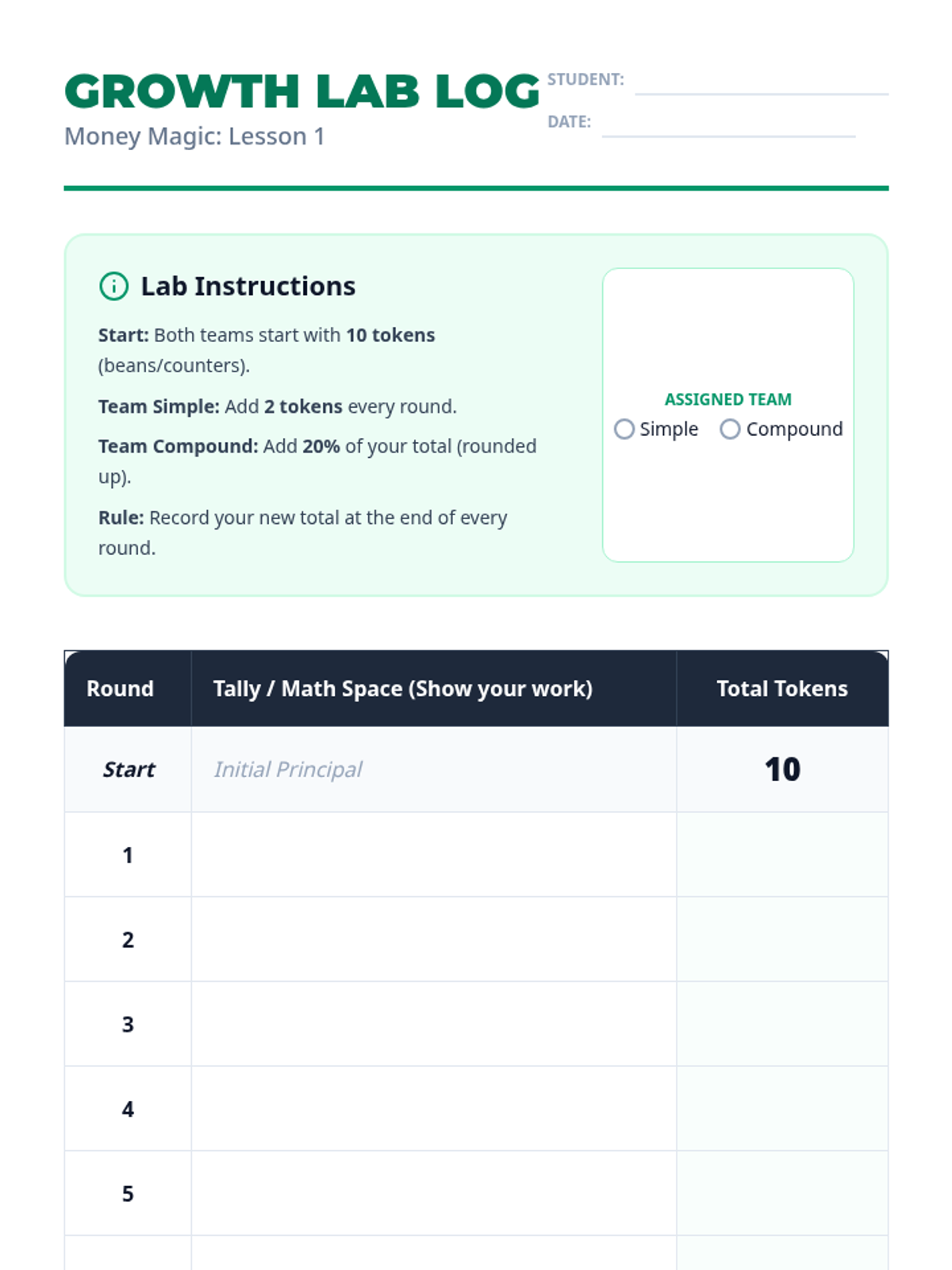Click the starting total value 10

[x=781, y=769]
